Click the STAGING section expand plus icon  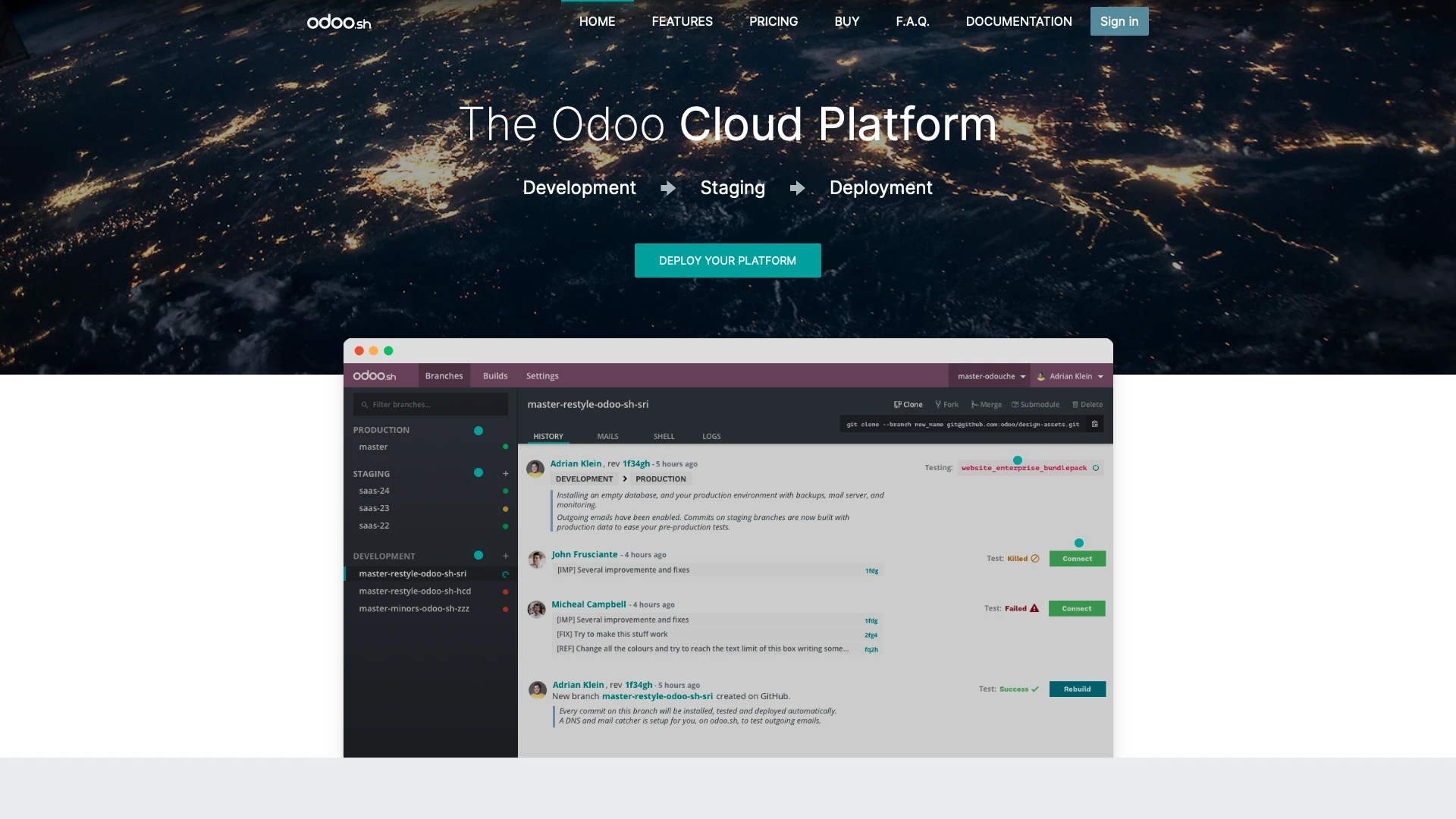point(506,473)
